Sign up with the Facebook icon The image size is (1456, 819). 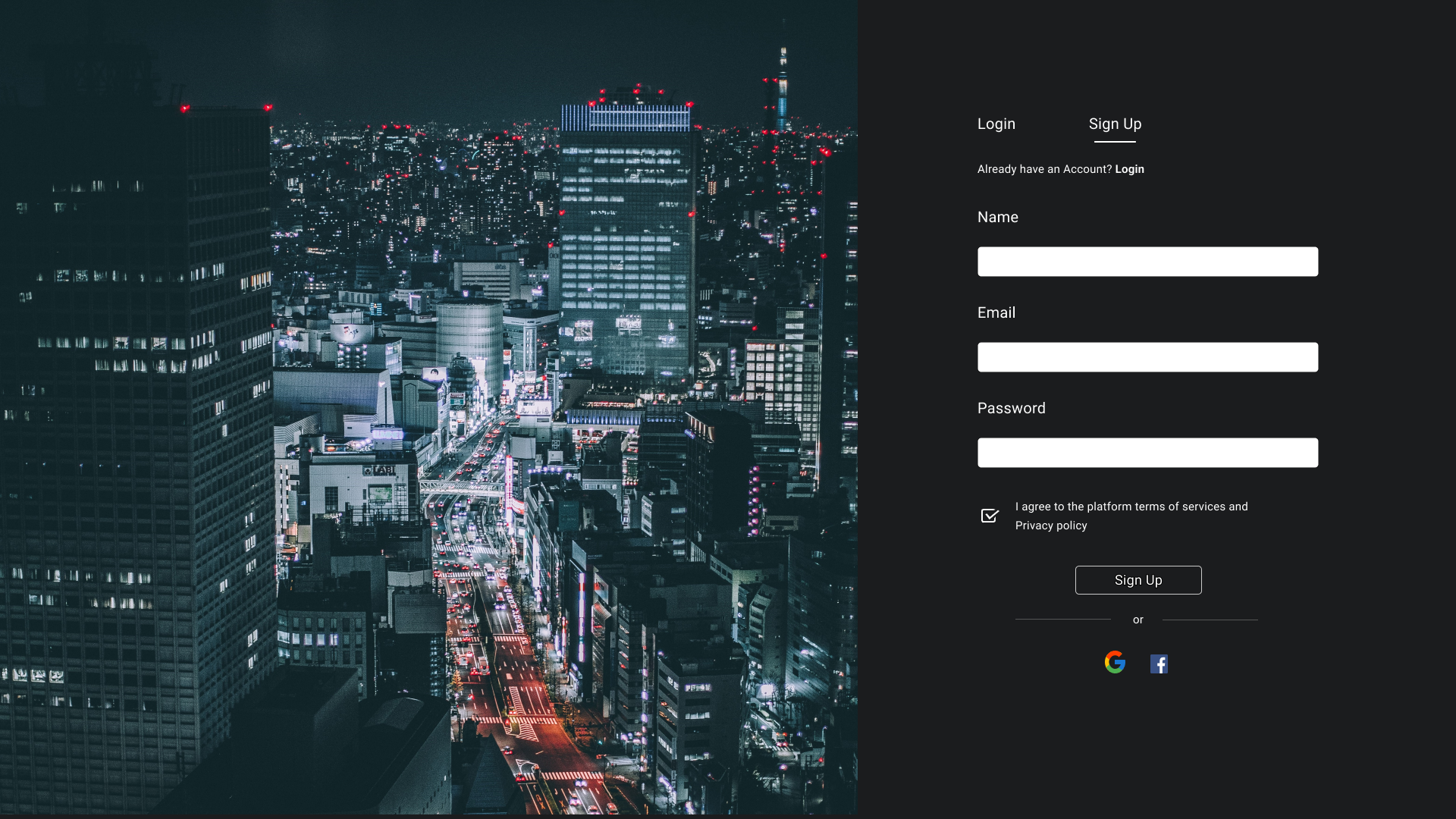point(1159,664)
